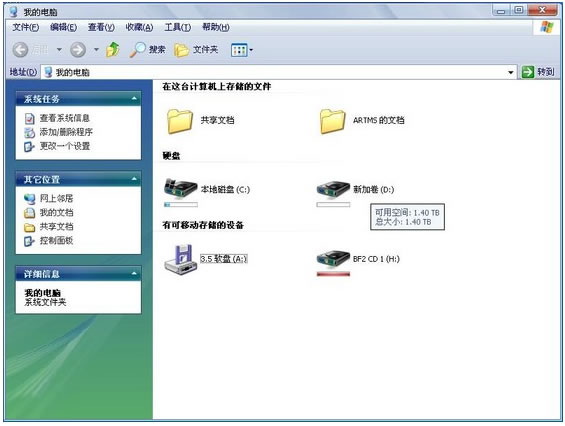The width and height of the screenshot is (565, 426).
Task: Open the Views button dropdown
Action: pos(242,50)
